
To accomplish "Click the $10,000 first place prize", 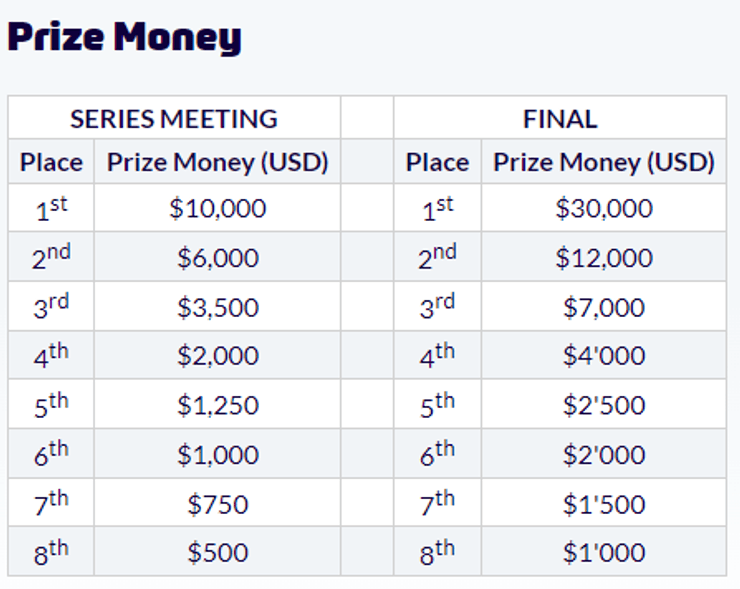I will pos(218,208).
